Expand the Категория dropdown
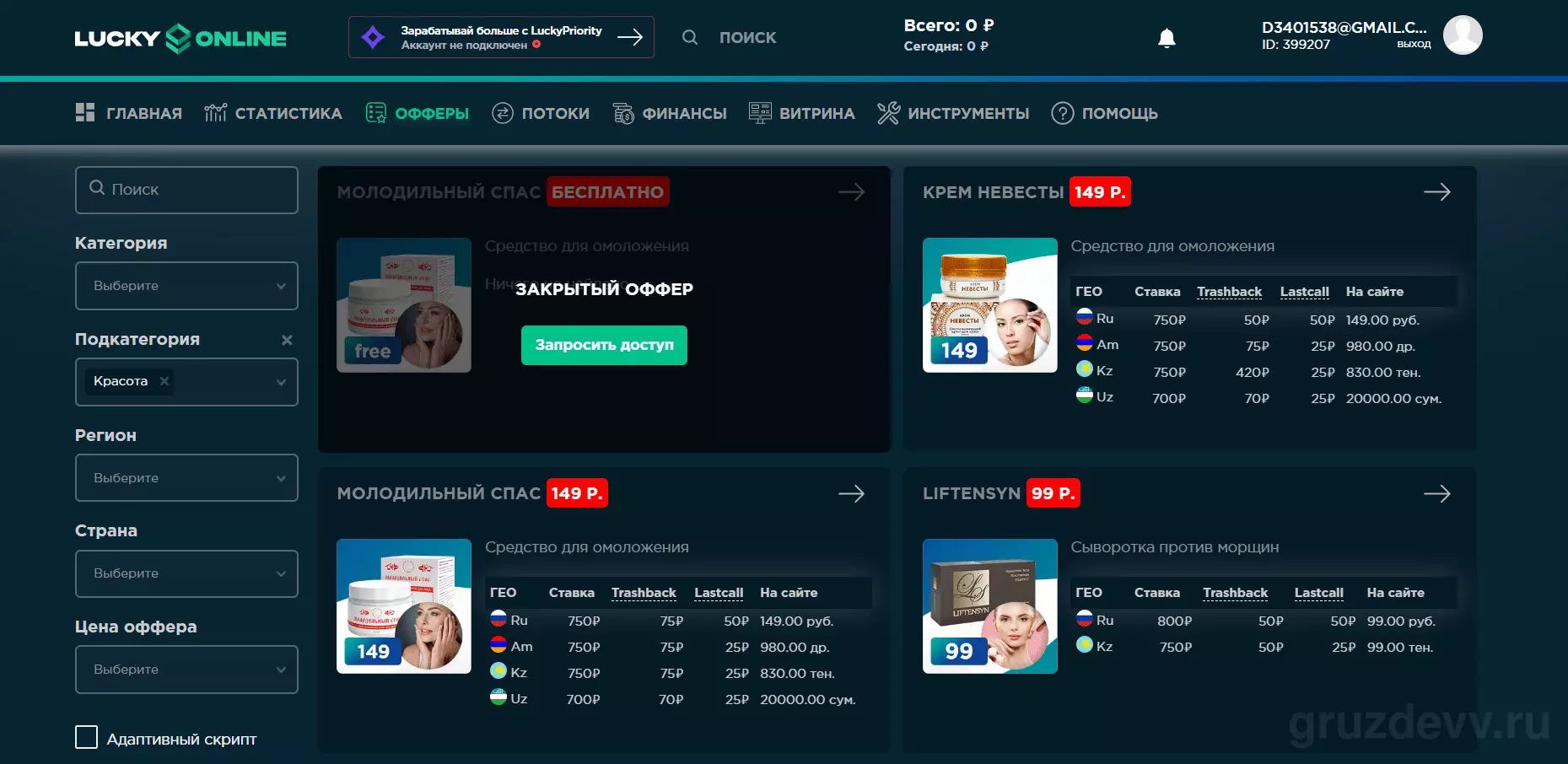1568x764 pixels. tap(186, 286)
